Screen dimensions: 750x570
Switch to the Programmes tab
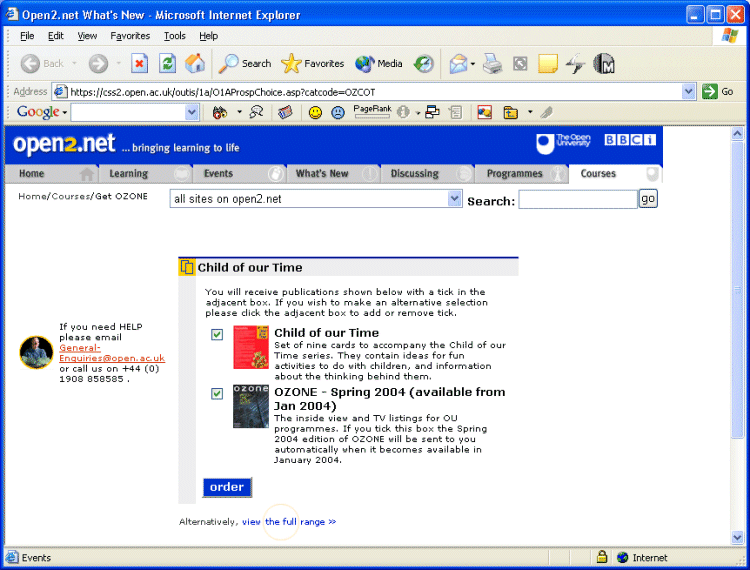(x=522, y=174)
